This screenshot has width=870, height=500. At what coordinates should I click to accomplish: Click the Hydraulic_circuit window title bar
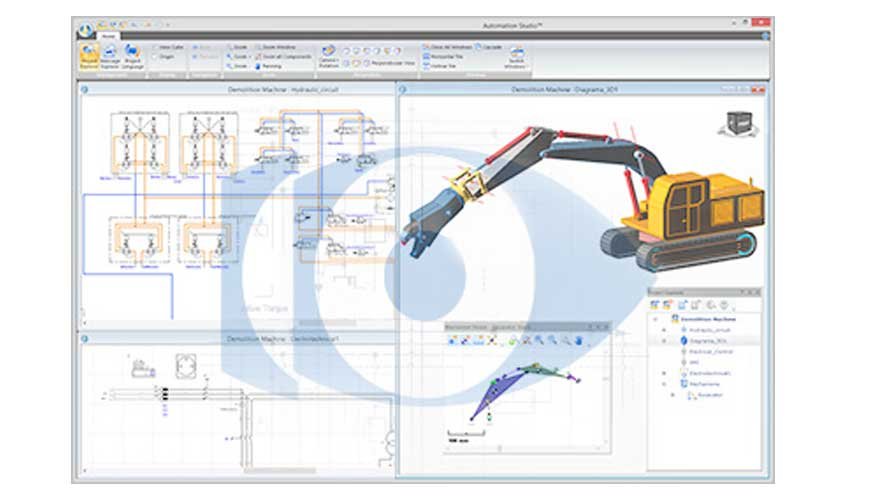(x=239, y=89)
